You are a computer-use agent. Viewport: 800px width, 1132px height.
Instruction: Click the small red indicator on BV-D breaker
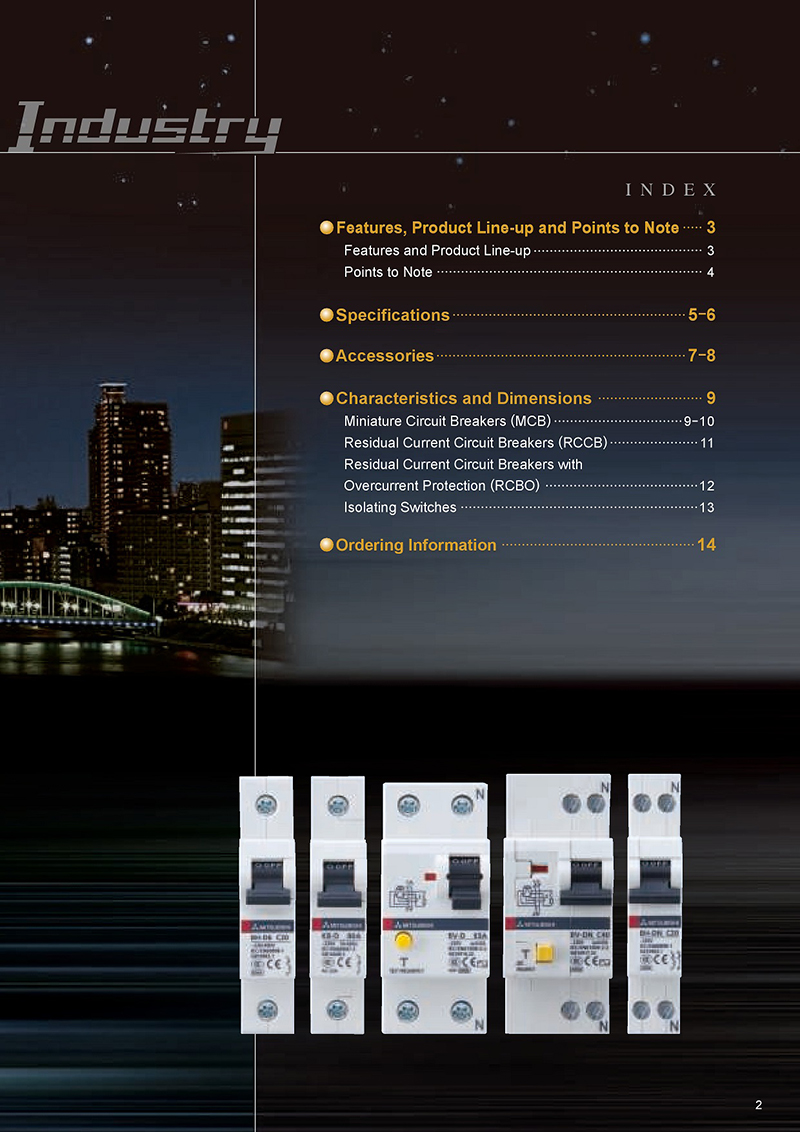pos(429,874)
